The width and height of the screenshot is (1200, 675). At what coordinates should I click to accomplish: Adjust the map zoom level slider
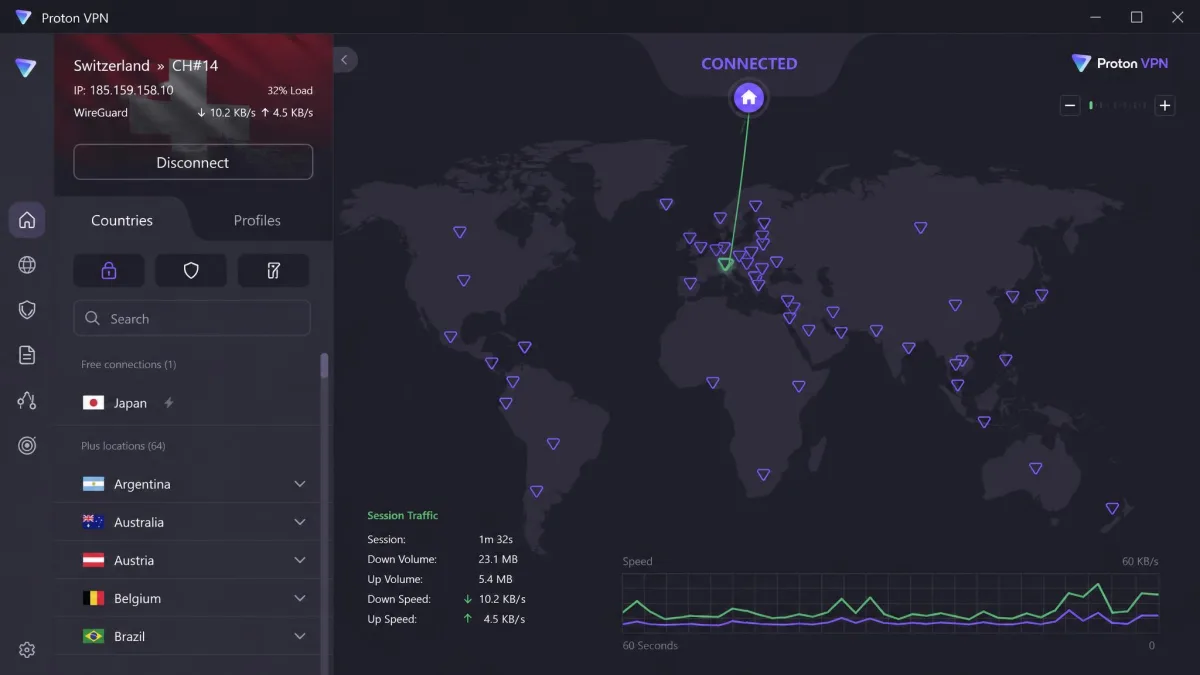[x=1117, y=105]
